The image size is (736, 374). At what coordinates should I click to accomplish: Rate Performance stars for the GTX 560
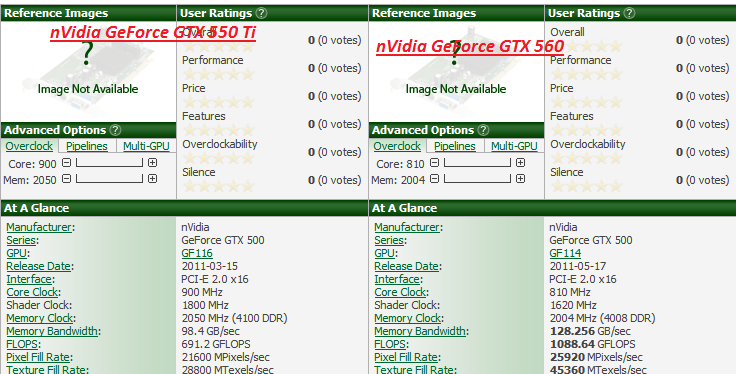click(586, 74)
